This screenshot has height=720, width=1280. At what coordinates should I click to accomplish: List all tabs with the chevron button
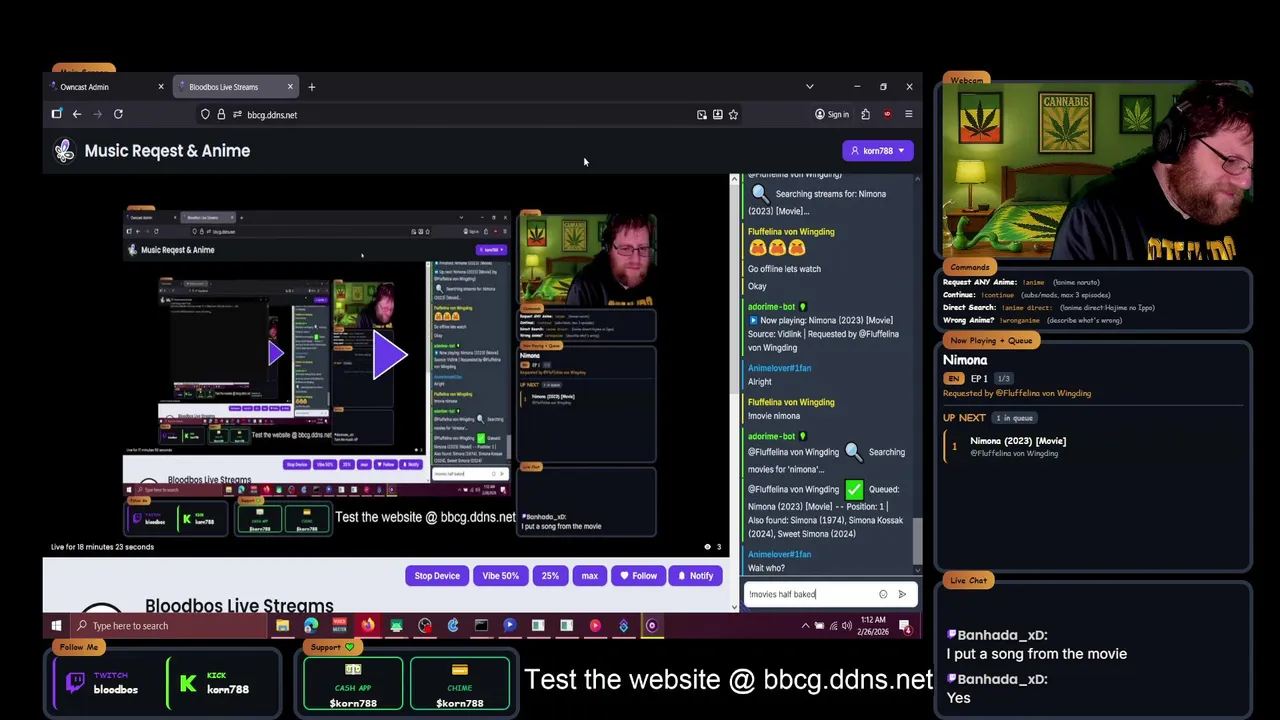pyautogui.click(x=809, y=87)
